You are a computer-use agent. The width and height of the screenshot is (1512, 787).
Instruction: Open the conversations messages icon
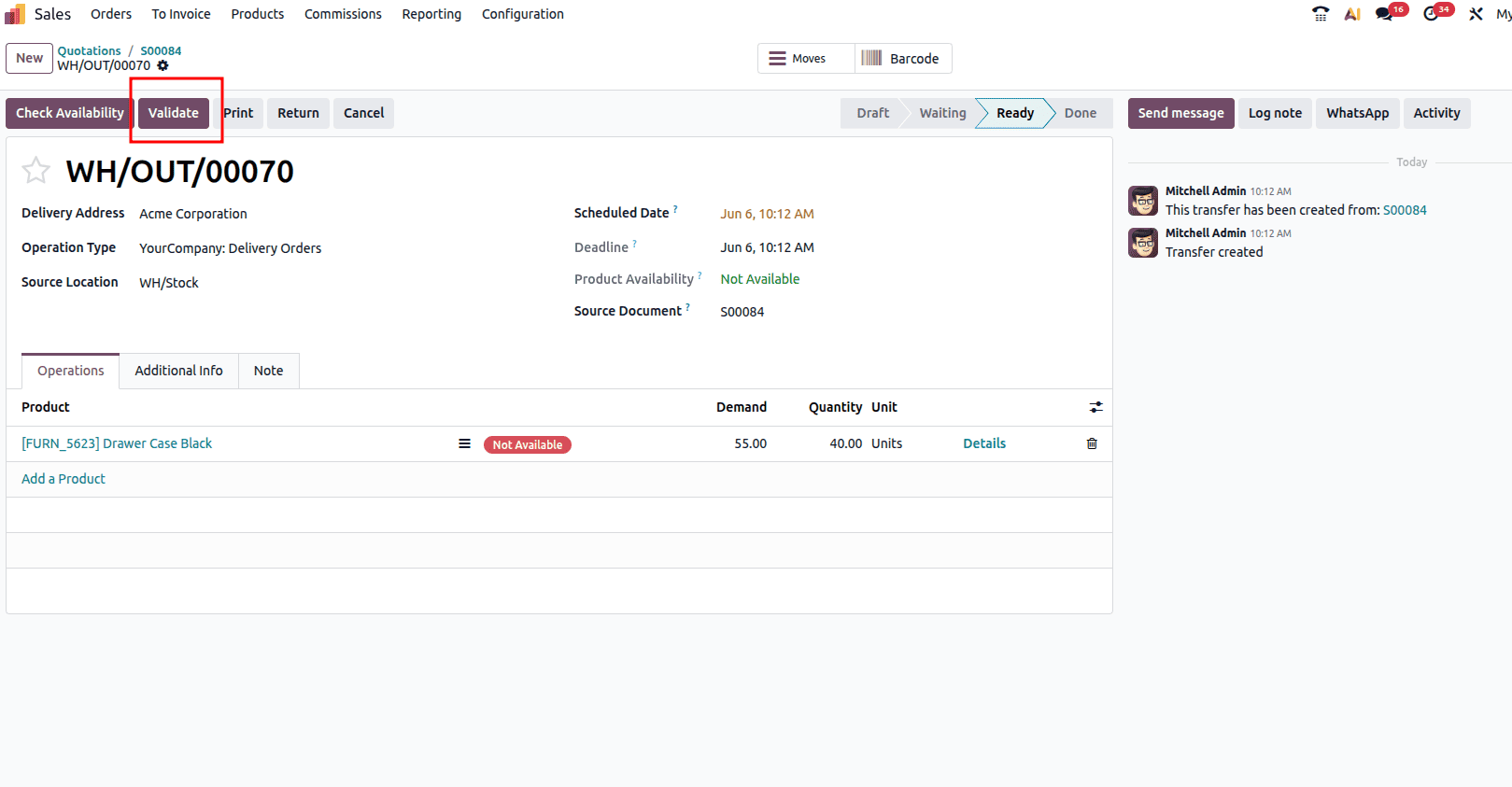(x=1384, y=14)
